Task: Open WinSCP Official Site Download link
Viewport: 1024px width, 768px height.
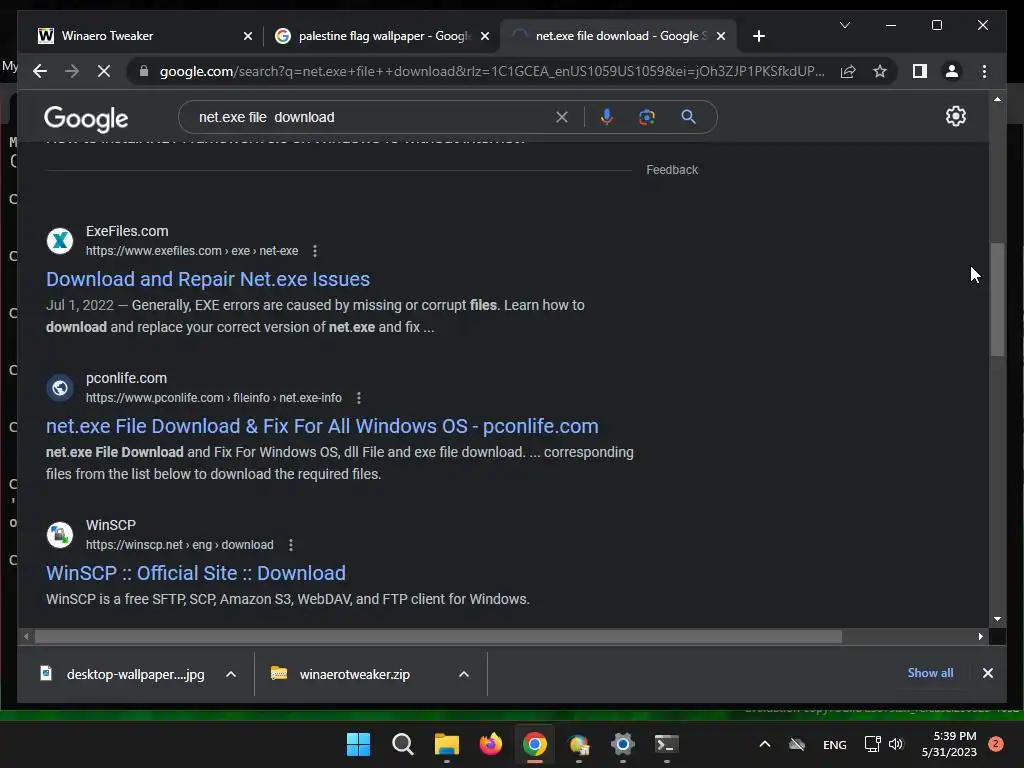Action: [196, 573]
